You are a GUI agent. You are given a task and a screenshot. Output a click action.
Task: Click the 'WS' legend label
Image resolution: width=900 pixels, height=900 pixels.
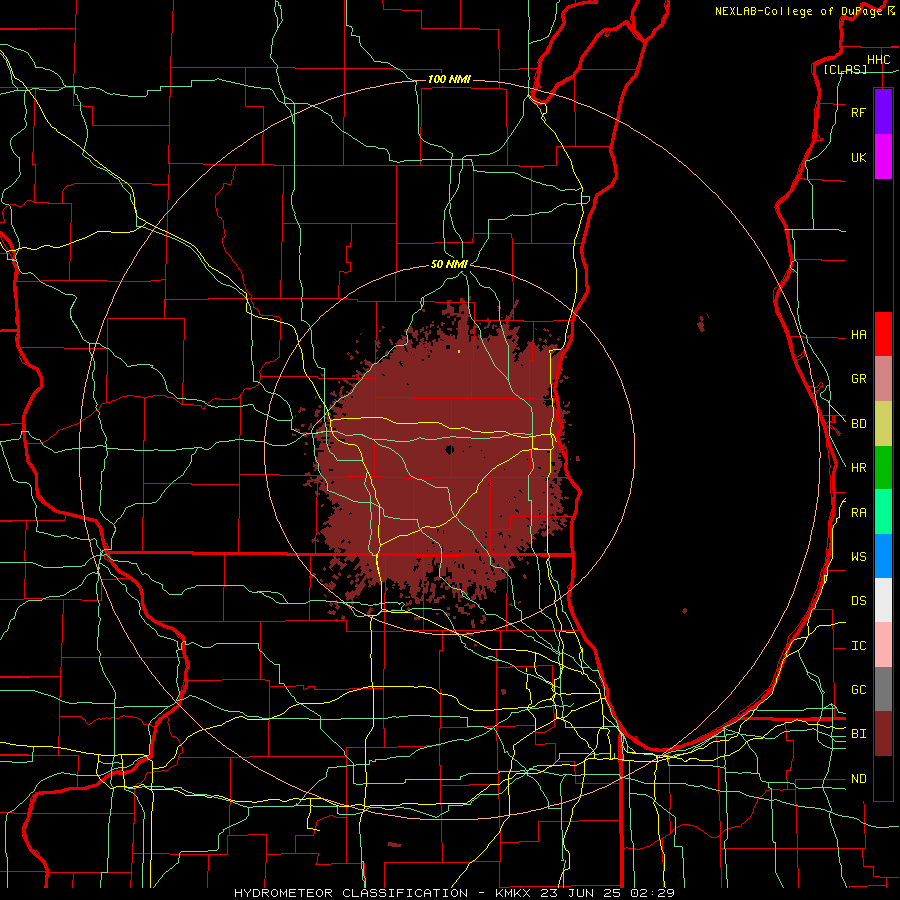point(858,557)
